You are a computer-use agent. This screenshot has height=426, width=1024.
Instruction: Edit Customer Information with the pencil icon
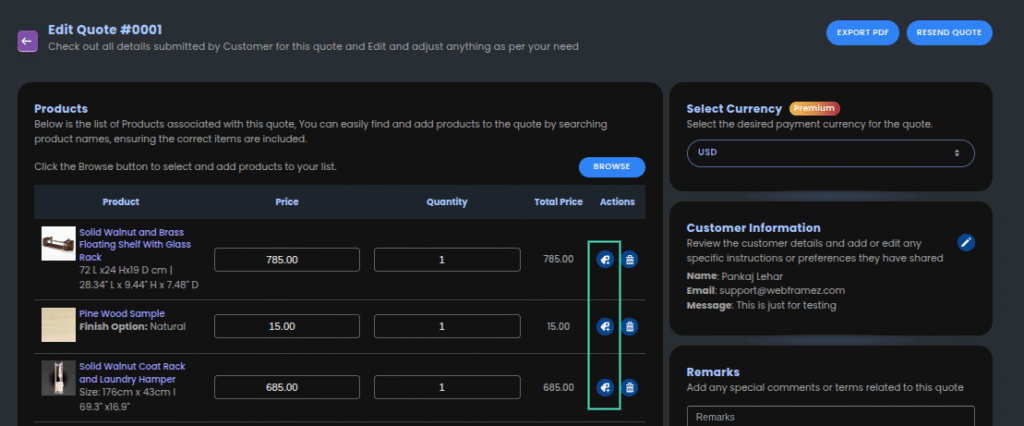coord(965,242)
